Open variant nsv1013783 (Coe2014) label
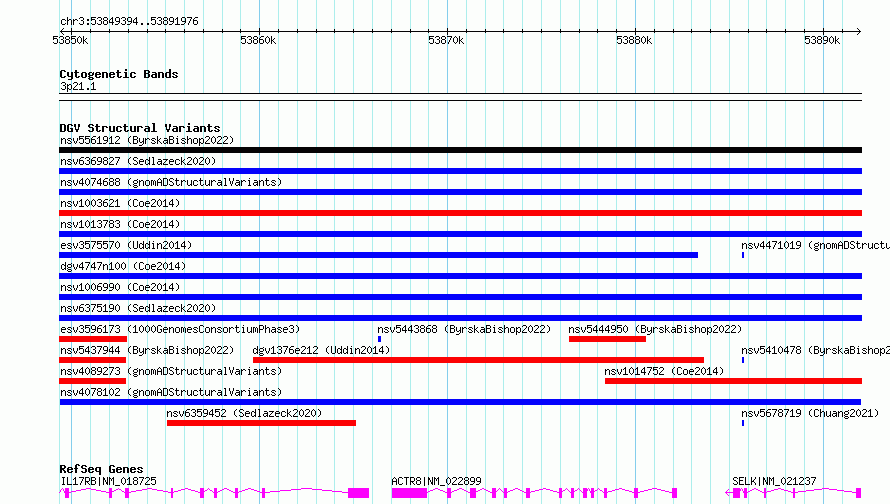890x504 pixels. (120, 224)
